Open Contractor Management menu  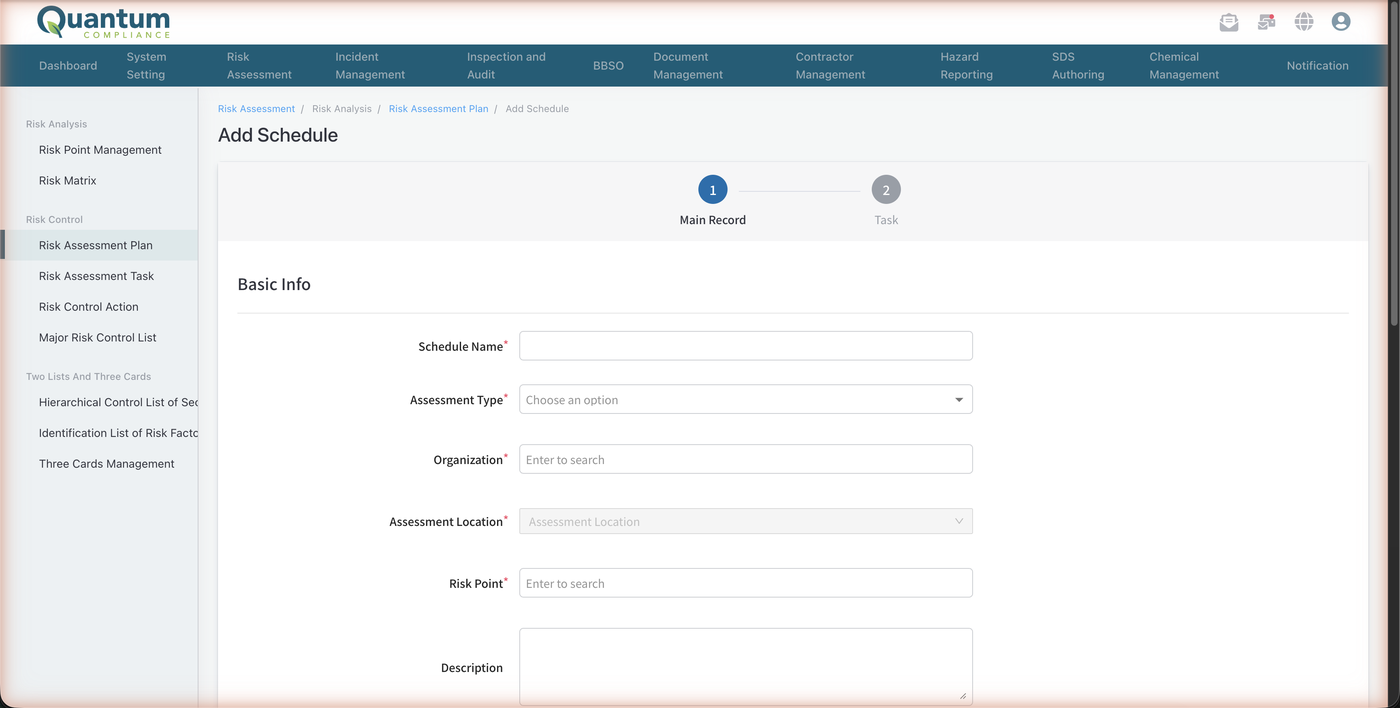click(830, 66)
